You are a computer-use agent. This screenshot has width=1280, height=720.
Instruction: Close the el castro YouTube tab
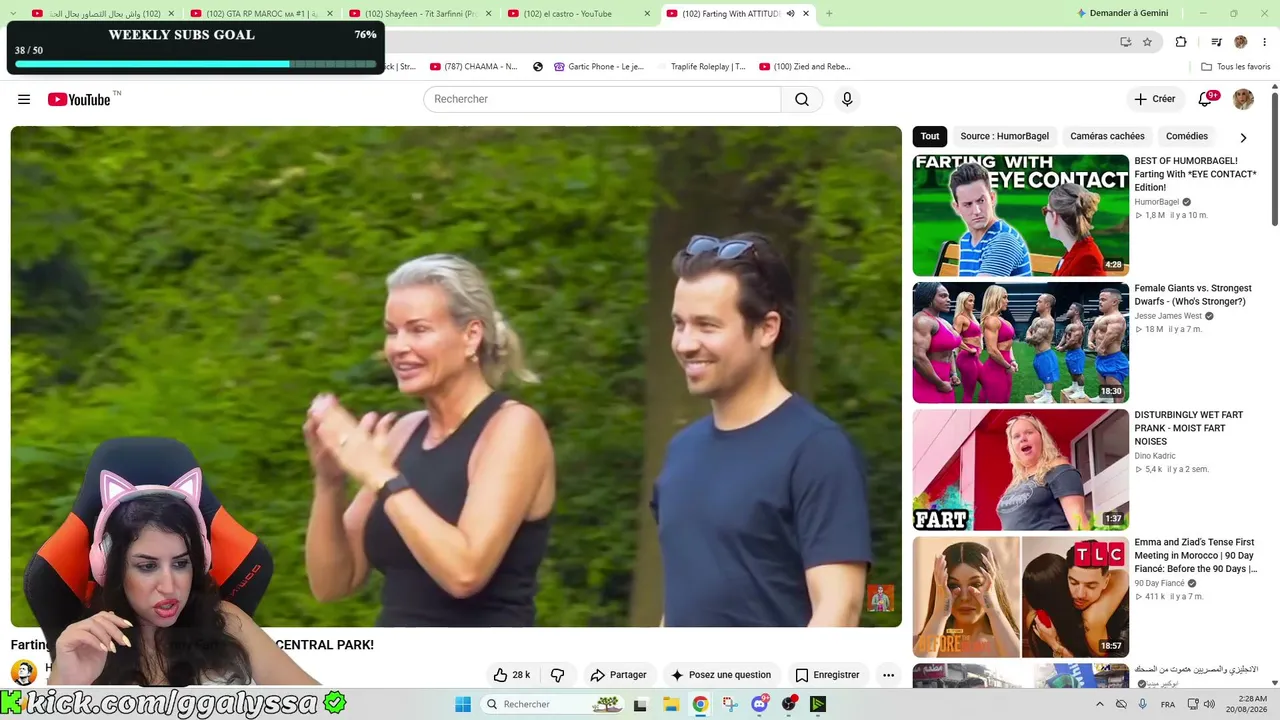[647, 14]
